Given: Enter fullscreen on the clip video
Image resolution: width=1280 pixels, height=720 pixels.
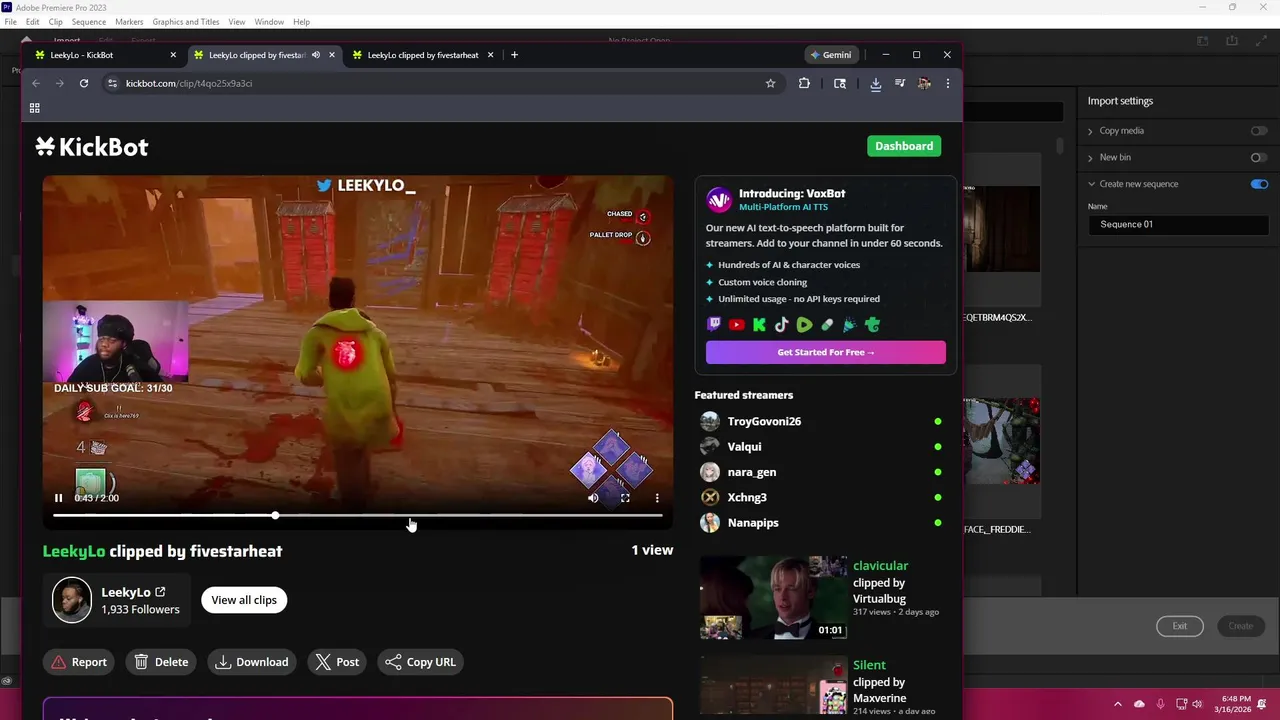Looking at the screenshot, I should pyautogui.click(x=625, y=498).
